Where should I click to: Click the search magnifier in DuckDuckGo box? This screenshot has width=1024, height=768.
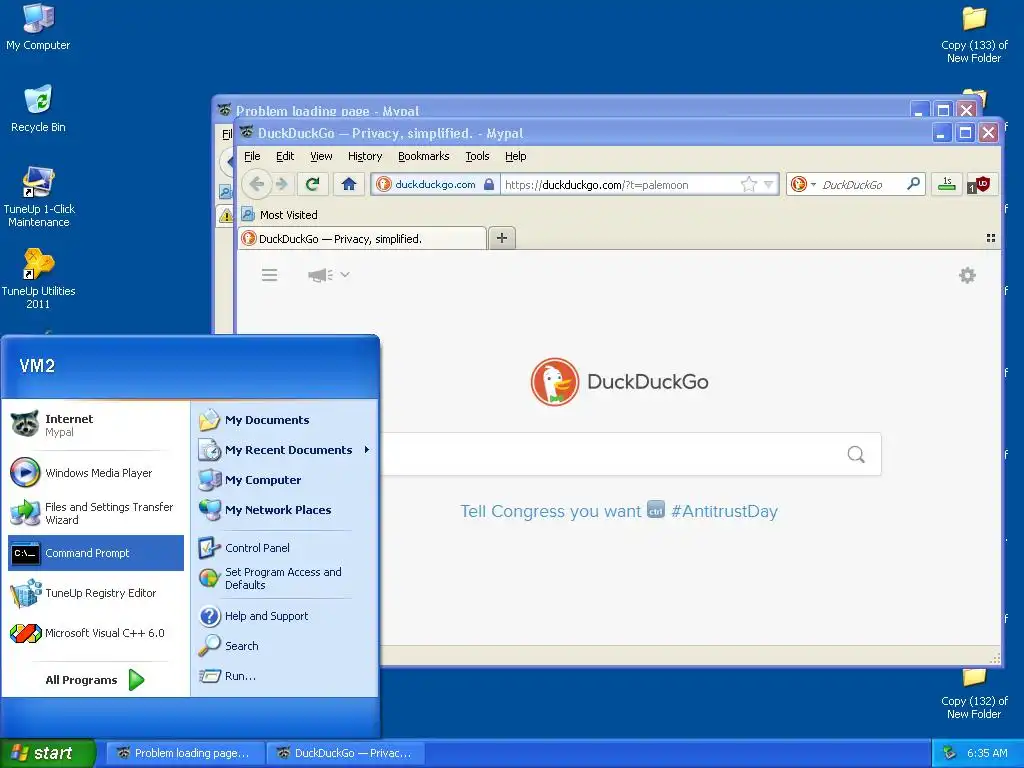point(856,454)
